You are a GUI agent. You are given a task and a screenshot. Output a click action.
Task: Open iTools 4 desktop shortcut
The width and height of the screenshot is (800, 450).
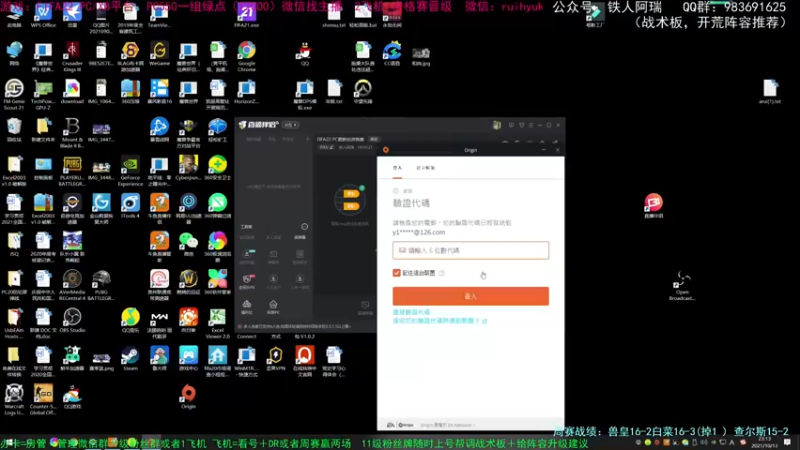[x=130, y=206]
